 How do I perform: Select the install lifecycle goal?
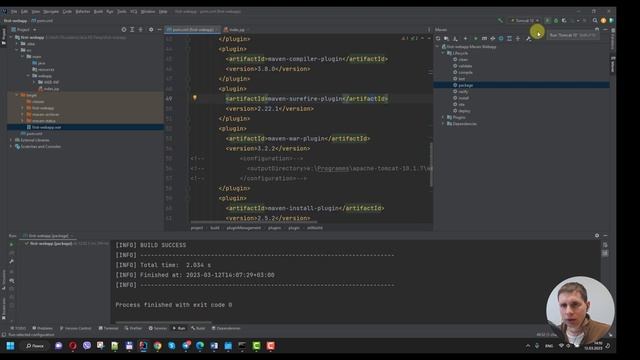pos(463,98)
